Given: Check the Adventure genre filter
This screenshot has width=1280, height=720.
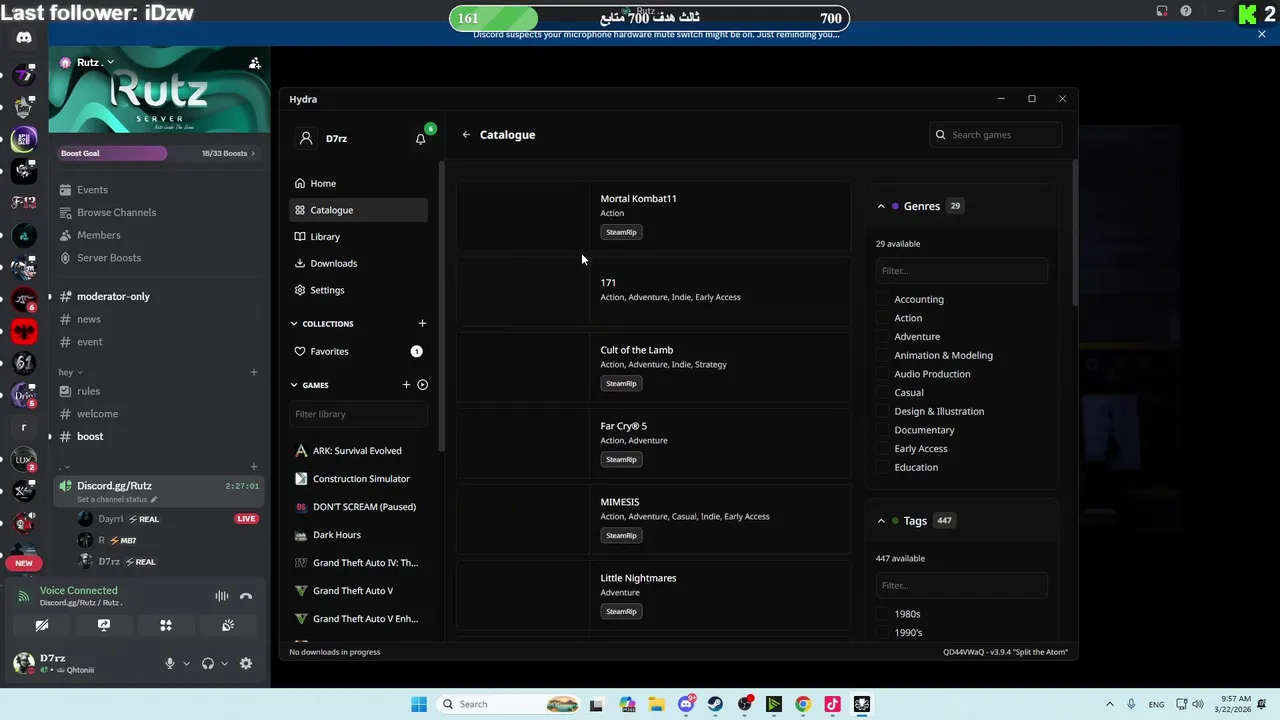Looking at the screenshot, I should 882,337.
